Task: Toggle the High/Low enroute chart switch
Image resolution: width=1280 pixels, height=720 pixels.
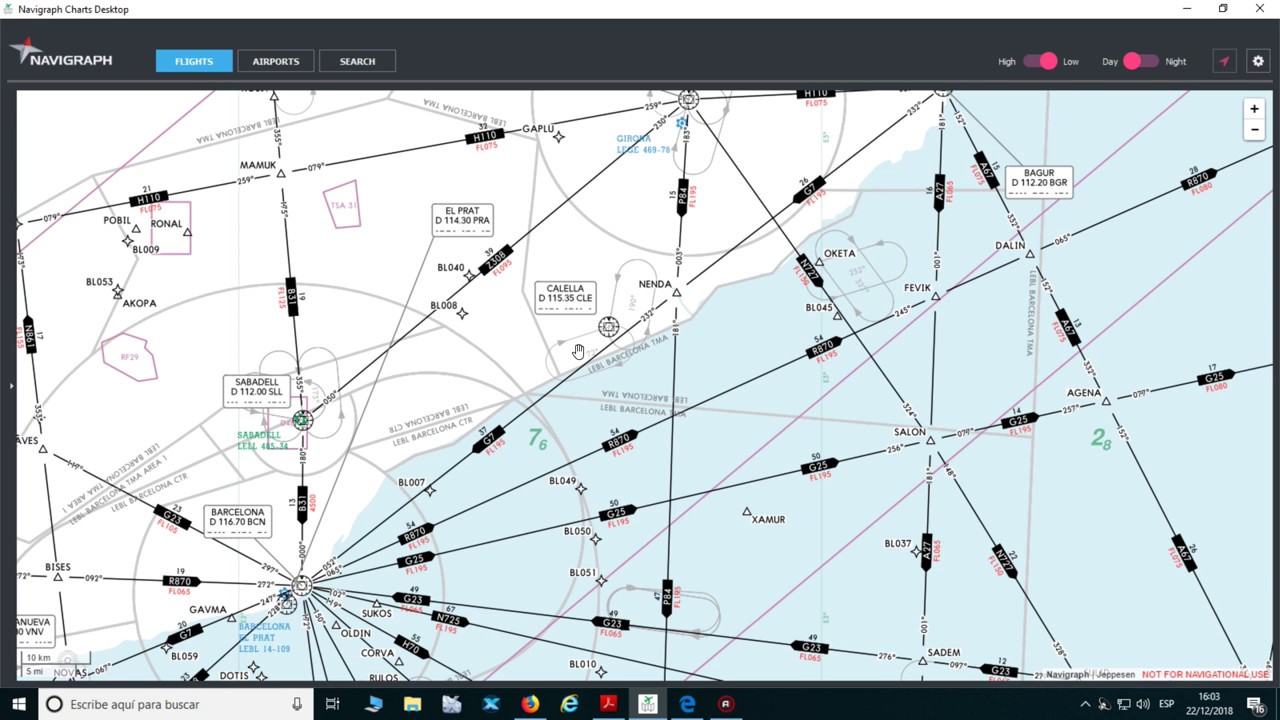Action: (1040, 61)
